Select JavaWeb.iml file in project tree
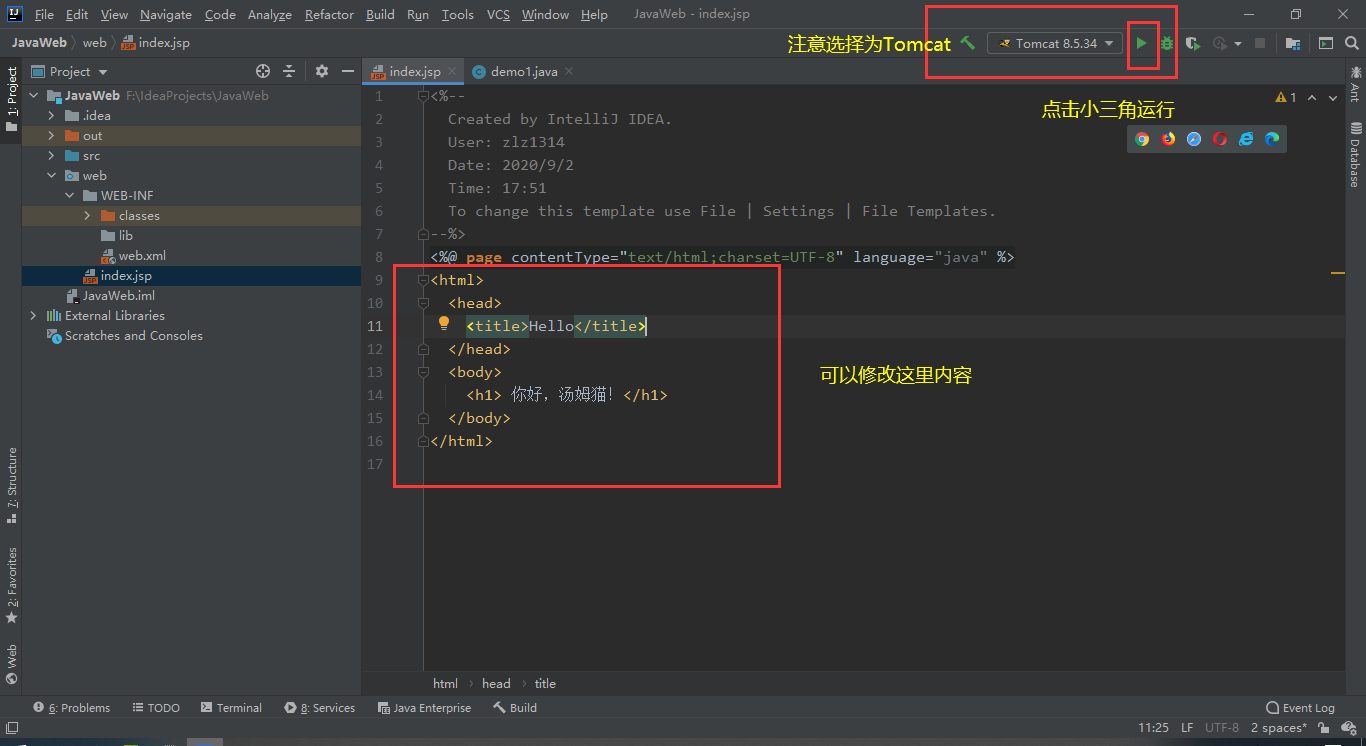Screen dimensions: 1366x746 pos(118,295)
